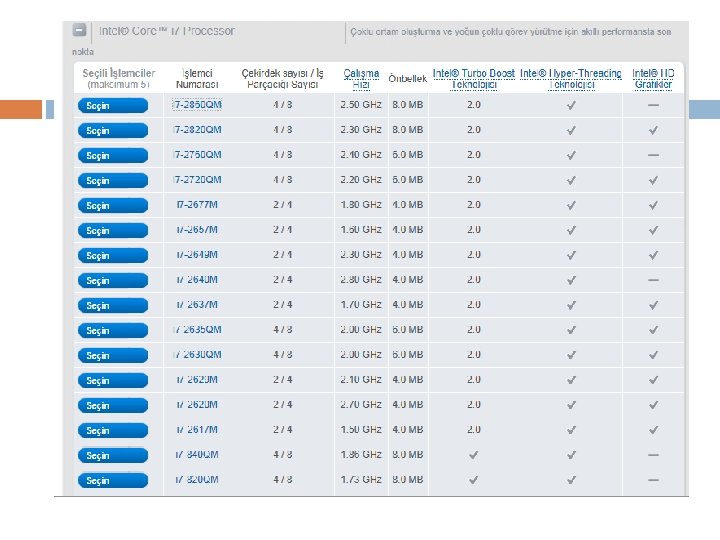720x540 pixels.
Task: Click Çekirdek sayısı / İş Parçacığı header
Action: tap(282, 79)
